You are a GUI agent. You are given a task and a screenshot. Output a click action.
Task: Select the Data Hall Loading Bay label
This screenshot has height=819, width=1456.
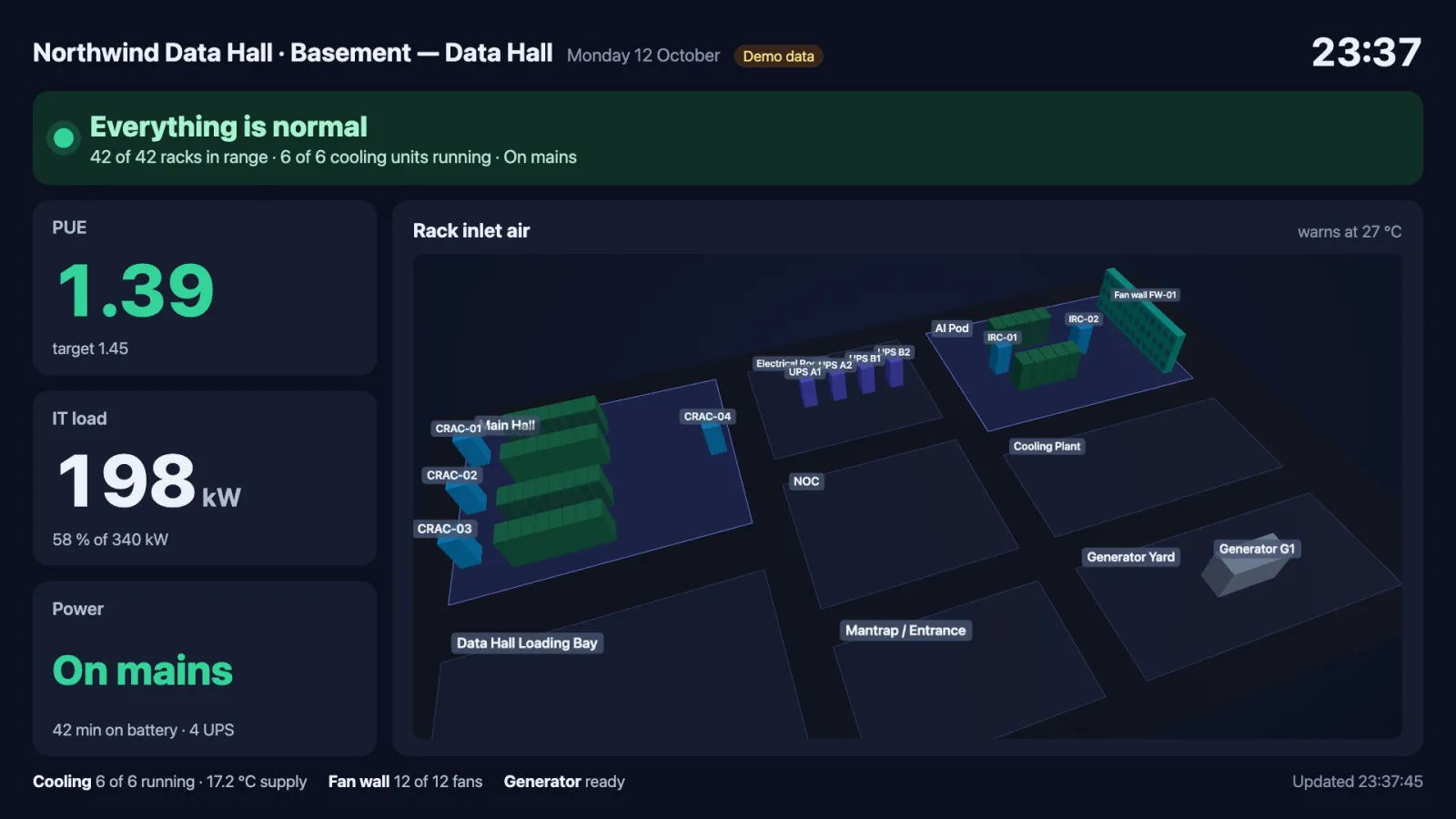[527, 643]
